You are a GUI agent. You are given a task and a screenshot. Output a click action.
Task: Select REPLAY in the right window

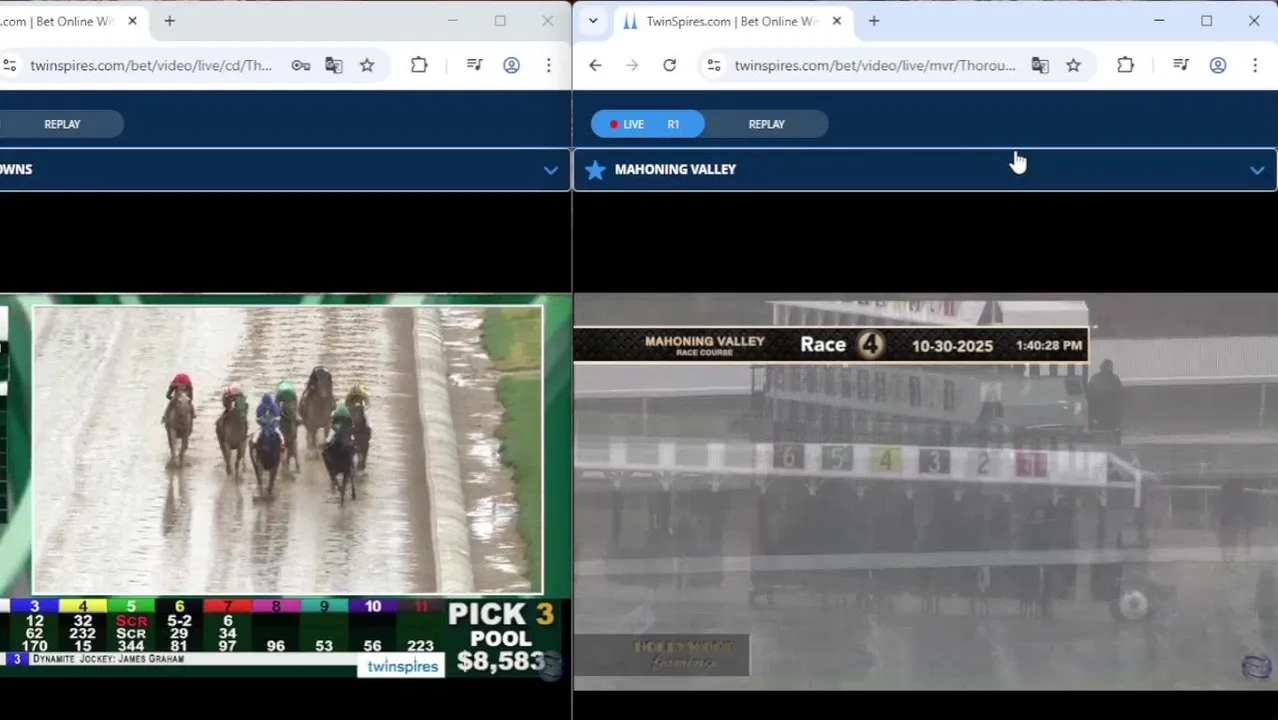(767, 124)
